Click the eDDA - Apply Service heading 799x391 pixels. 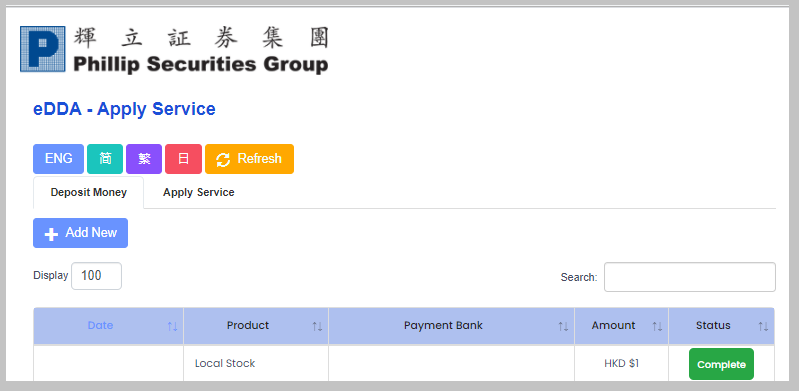[x=124, y=109]
